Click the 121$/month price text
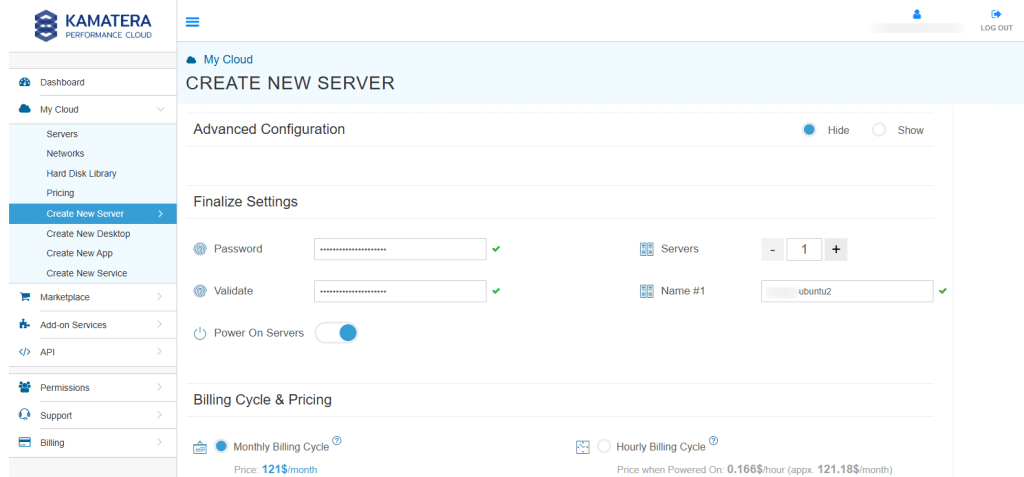This screenshot has height=477, width=1024. (x=289, y=469)
